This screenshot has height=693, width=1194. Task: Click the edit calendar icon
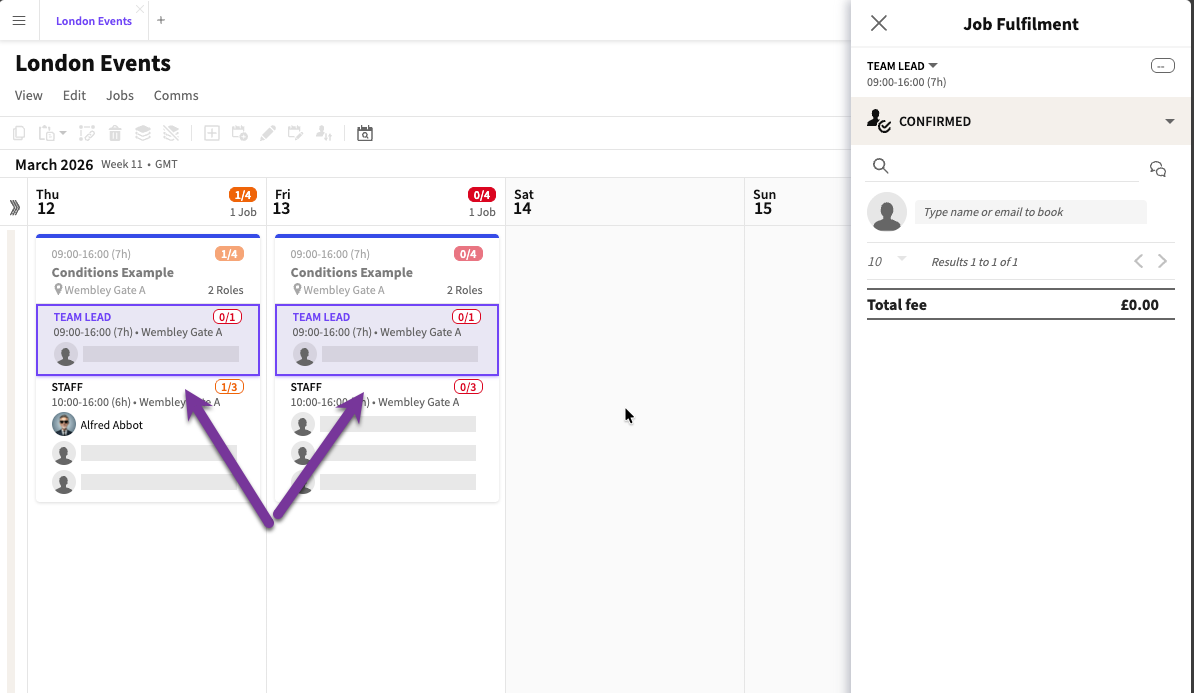pos(295,133)
